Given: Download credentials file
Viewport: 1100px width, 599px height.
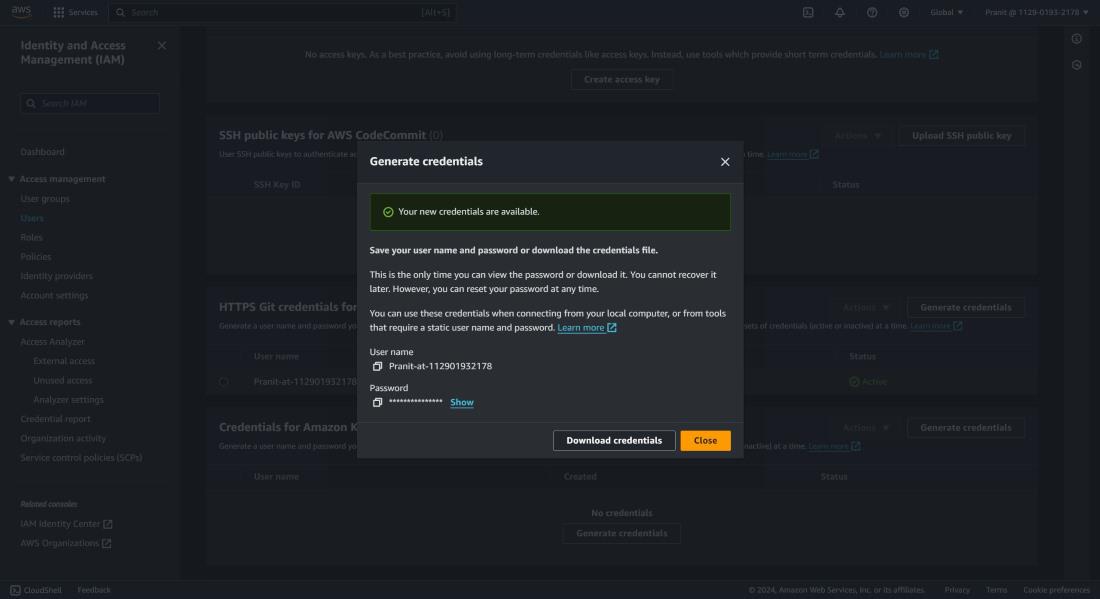Looking at the screenshot, I should [x=614, y=440].
